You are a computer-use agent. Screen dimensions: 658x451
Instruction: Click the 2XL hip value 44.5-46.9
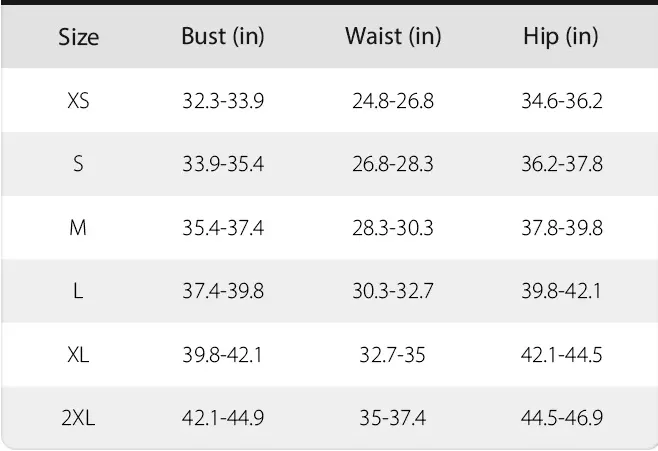561,417
